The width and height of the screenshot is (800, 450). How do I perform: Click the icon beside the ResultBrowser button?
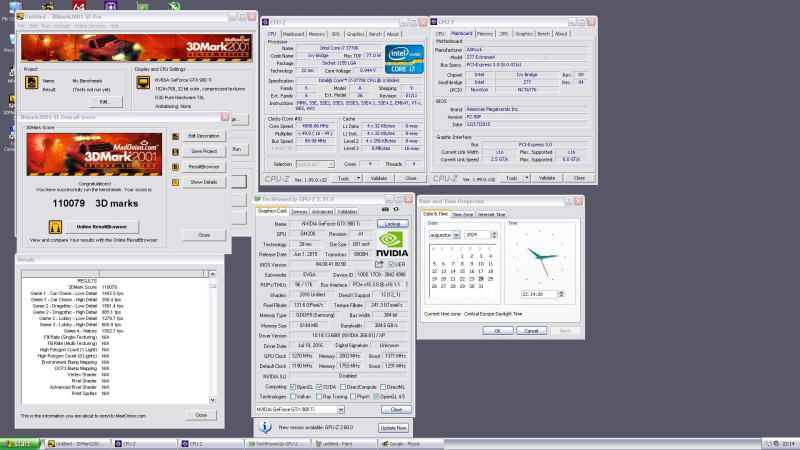[176, 167]
